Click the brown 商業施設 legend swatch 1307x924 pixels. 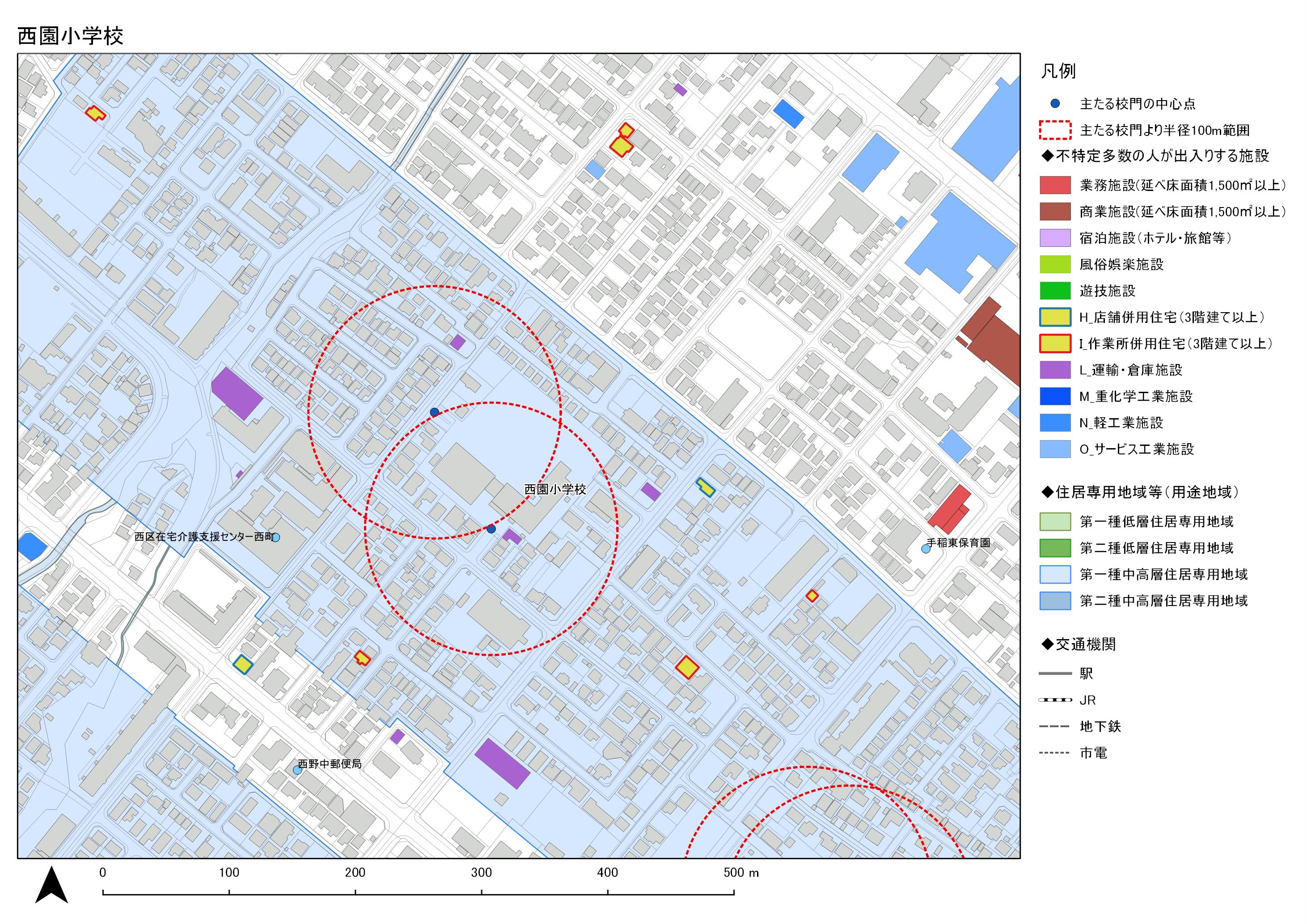1055,212
